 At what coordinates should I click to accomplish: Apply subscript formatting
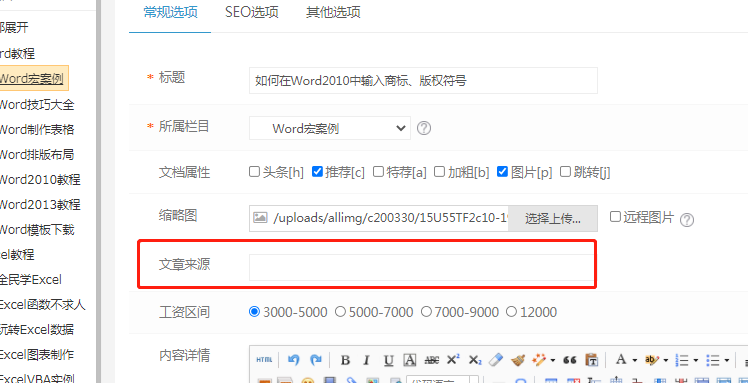click(x=475, y=360)
